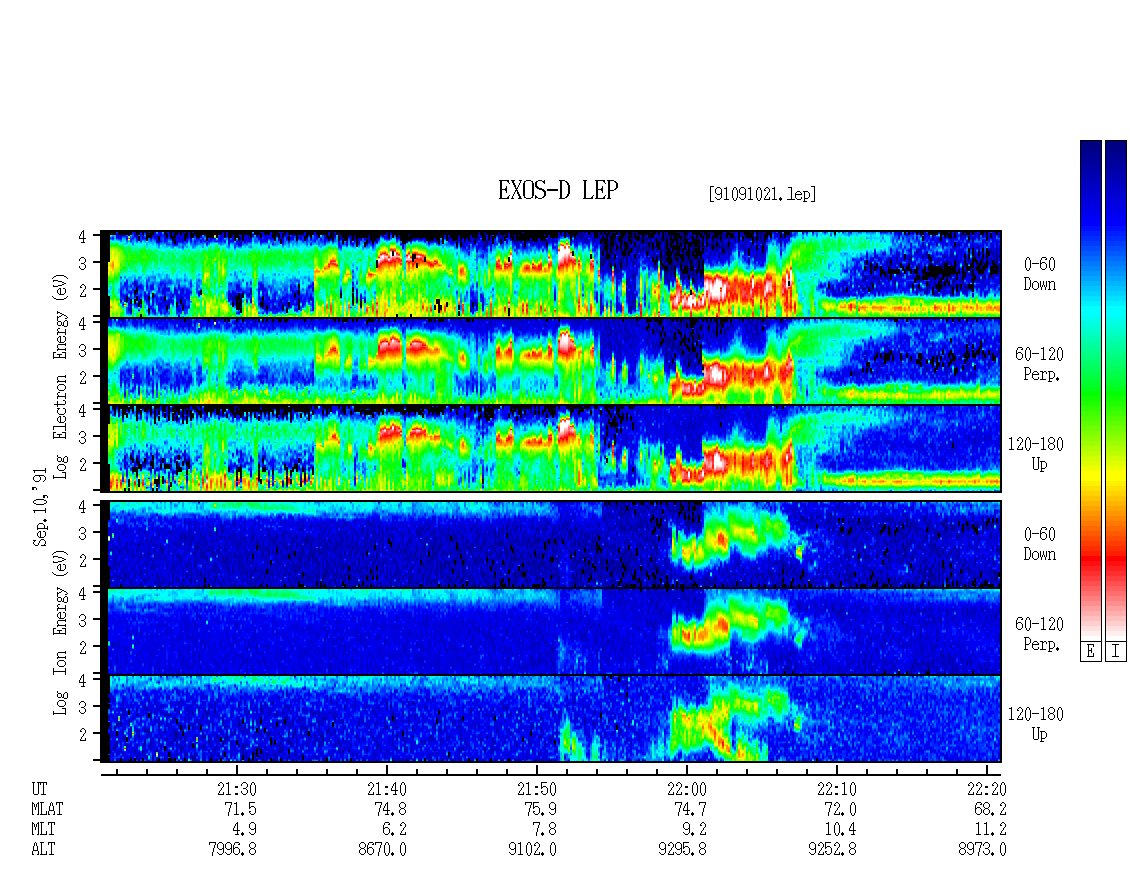The image size is (1130, 875).
Task: Click the electron 120-180 Up pitch angle label
Action: pyautogui.click(x=1036, y=454)
